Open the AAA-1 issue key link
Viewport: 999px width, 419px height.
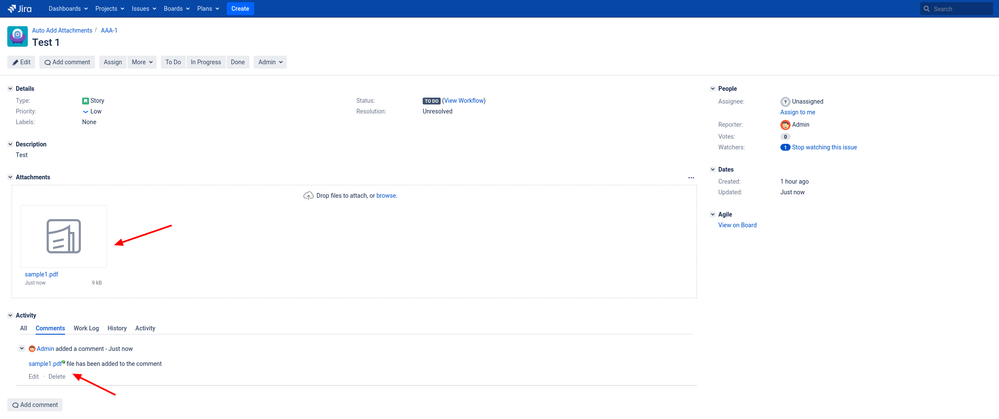click(x=109, y=31)
